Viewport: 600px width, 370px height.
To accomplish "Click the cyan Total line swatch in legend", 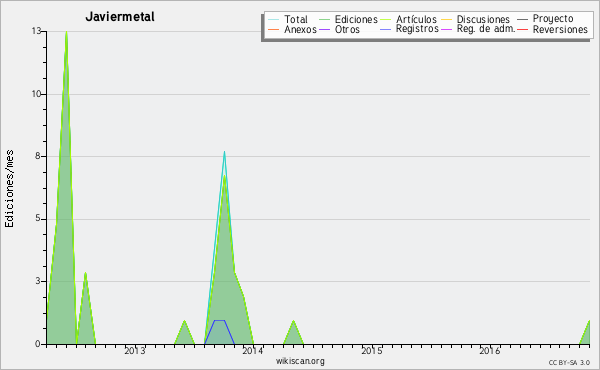I will point(273,19).
